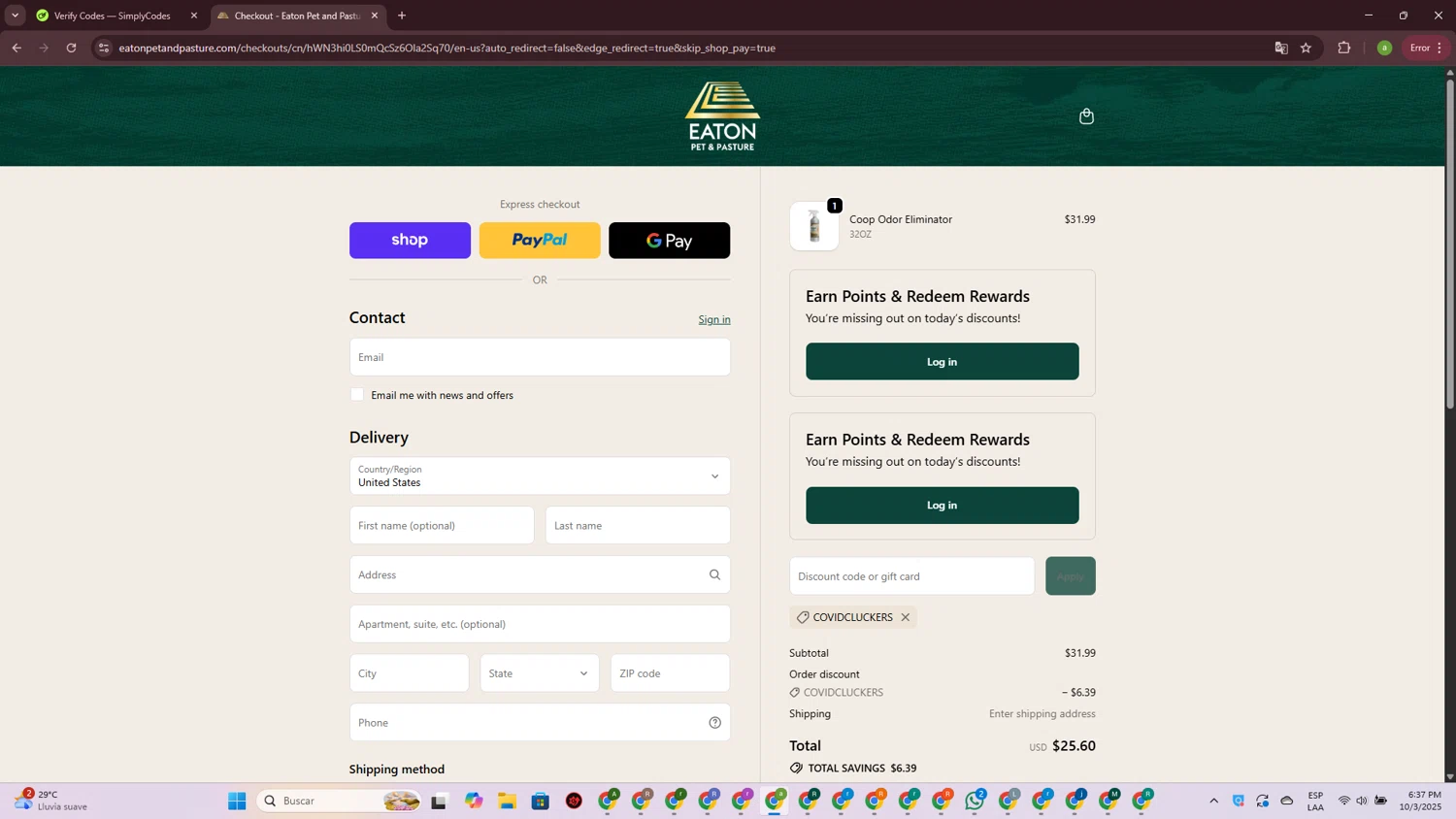Image resolution: width=1456 pixels, height=819 pixels.
Task: Click the Coop Odor Eliminator product thumbnail
Action: coord(814,226)
